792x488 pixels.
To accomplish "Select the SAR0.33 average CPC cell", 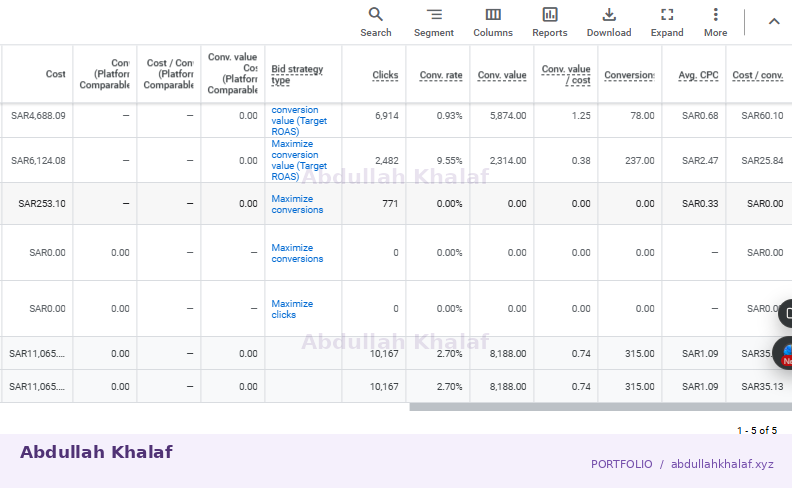I will pyautogui.click(x=700, y=204).
